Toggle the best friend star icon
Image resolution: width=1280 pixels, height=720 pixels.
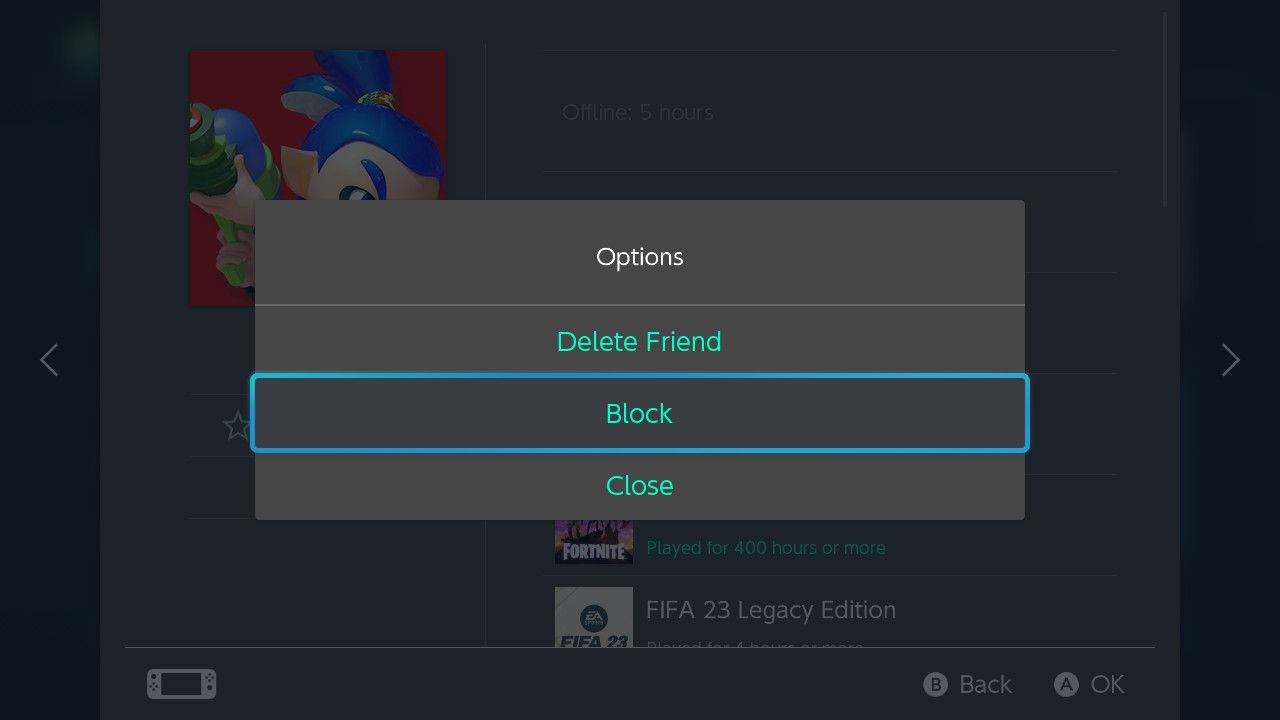(x=237, y=427)
